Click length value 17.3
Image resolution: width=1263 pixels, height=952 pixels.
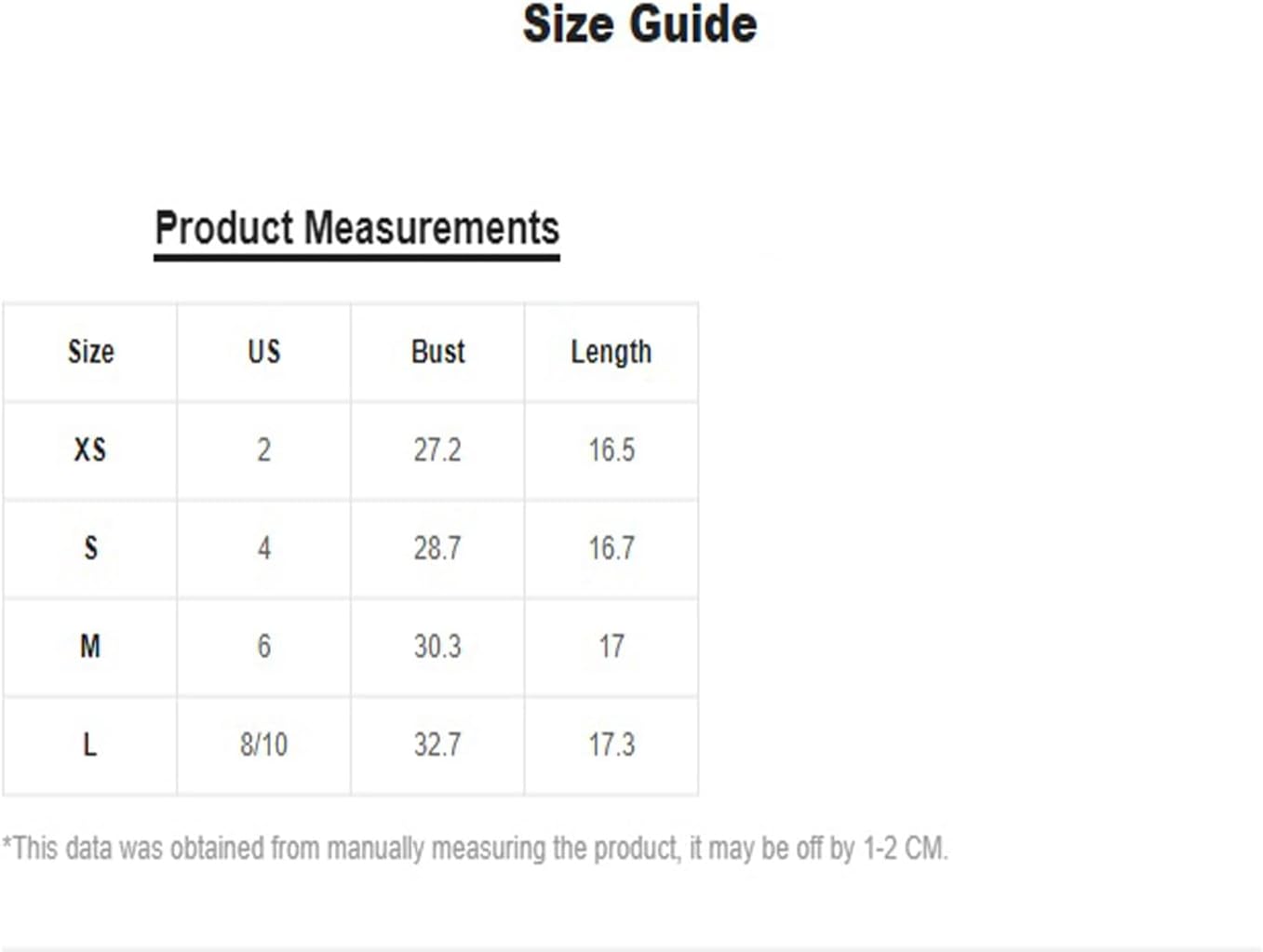611,744
